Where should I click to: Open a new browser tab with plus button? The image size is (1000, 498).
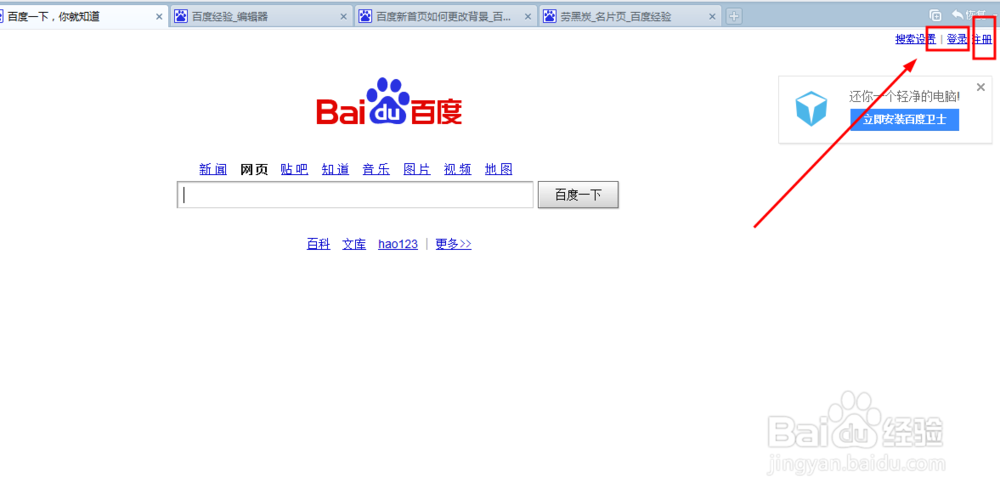[734, 17]
